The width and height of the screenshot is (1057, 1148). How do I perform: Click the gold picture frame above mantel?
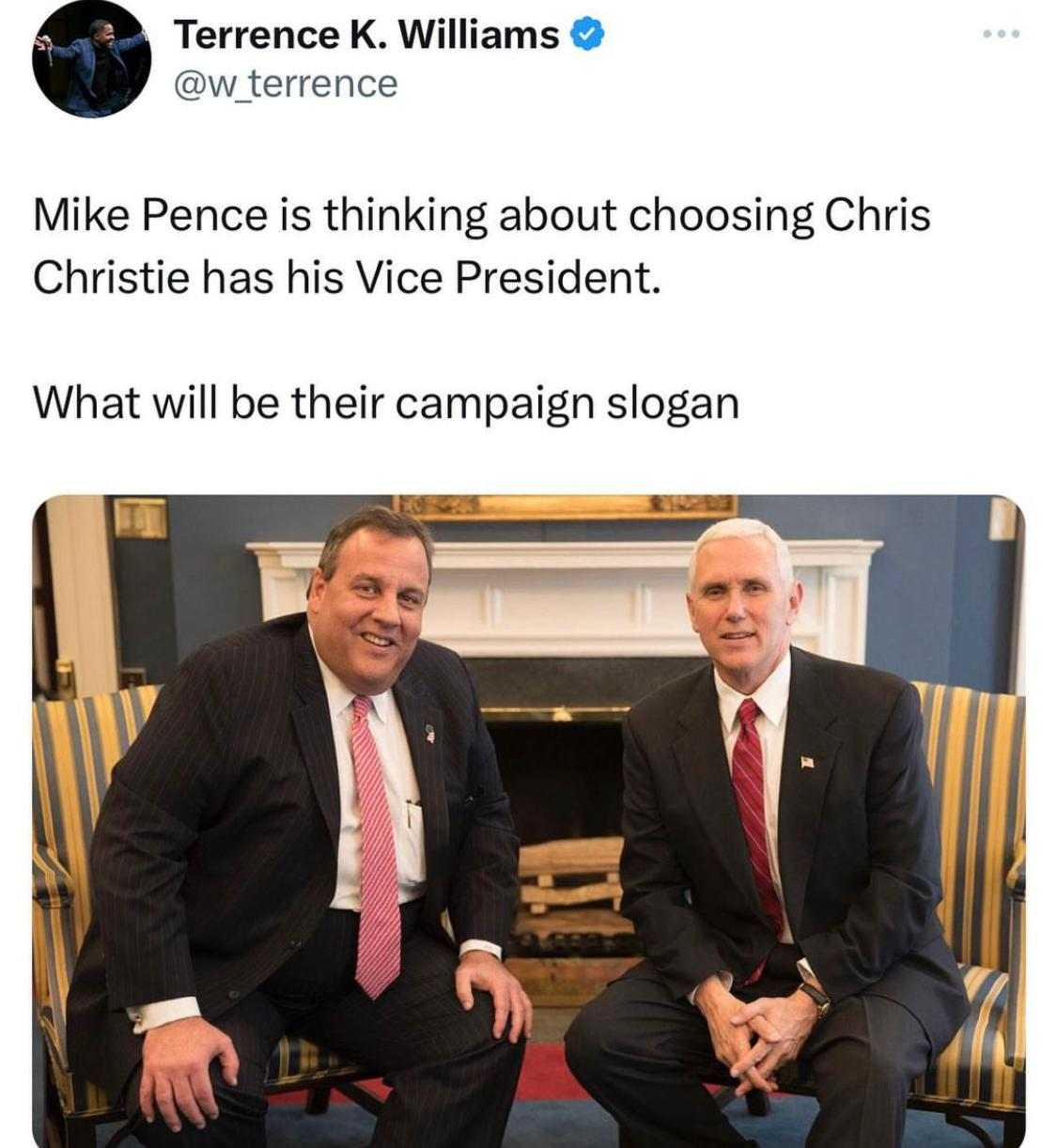pos(564,505)
